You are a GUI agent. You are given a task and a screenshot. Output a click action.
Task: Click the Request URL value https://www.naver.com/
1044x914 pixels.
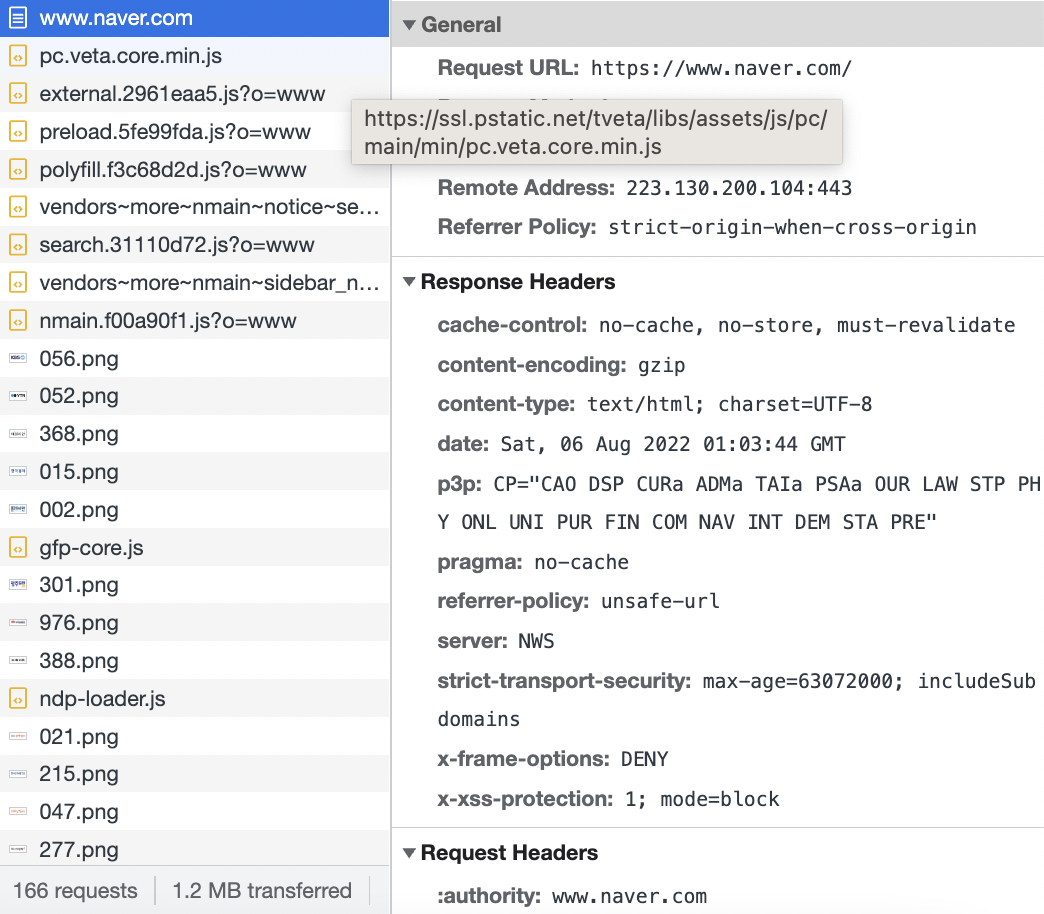click(721, 69)
